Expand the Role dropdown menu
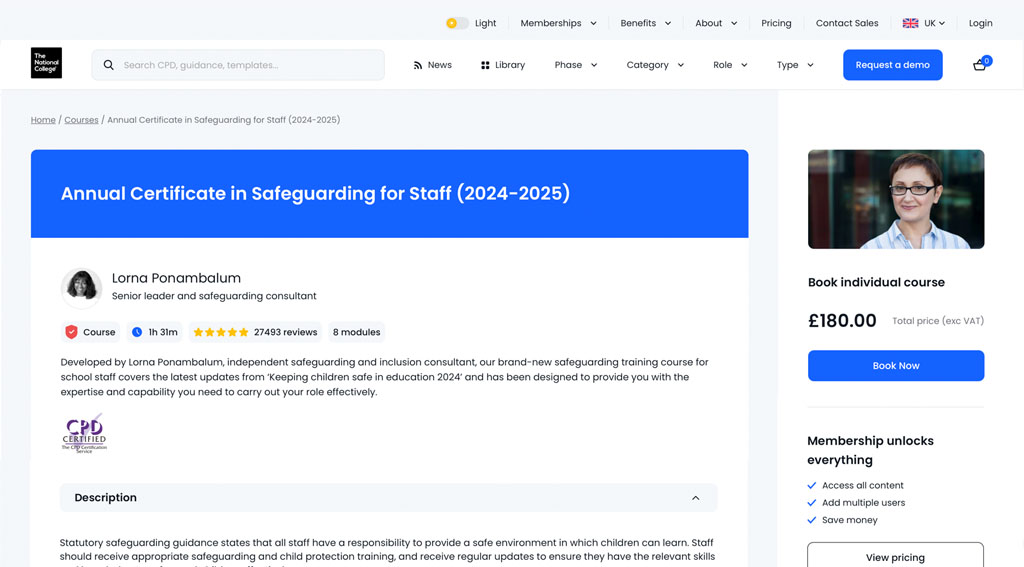 (730, 65)
